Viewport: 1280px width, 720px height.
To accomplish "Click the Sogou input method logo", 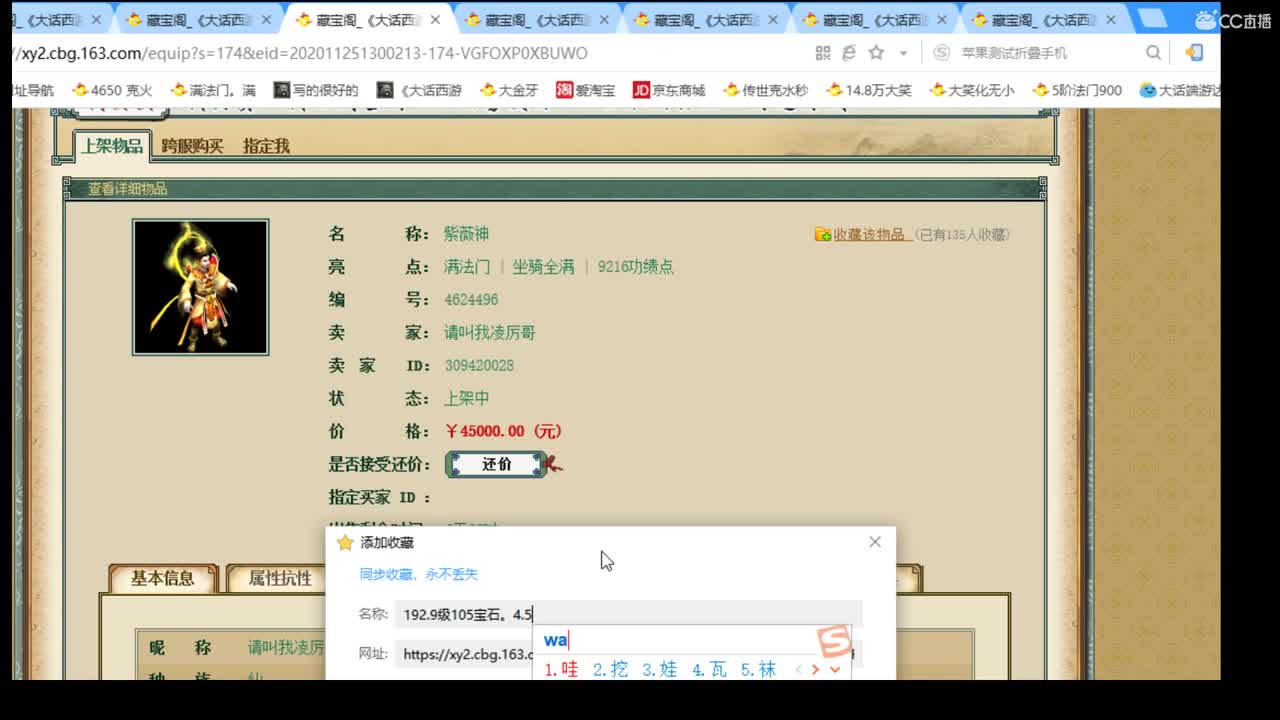I will click(834, 641).
